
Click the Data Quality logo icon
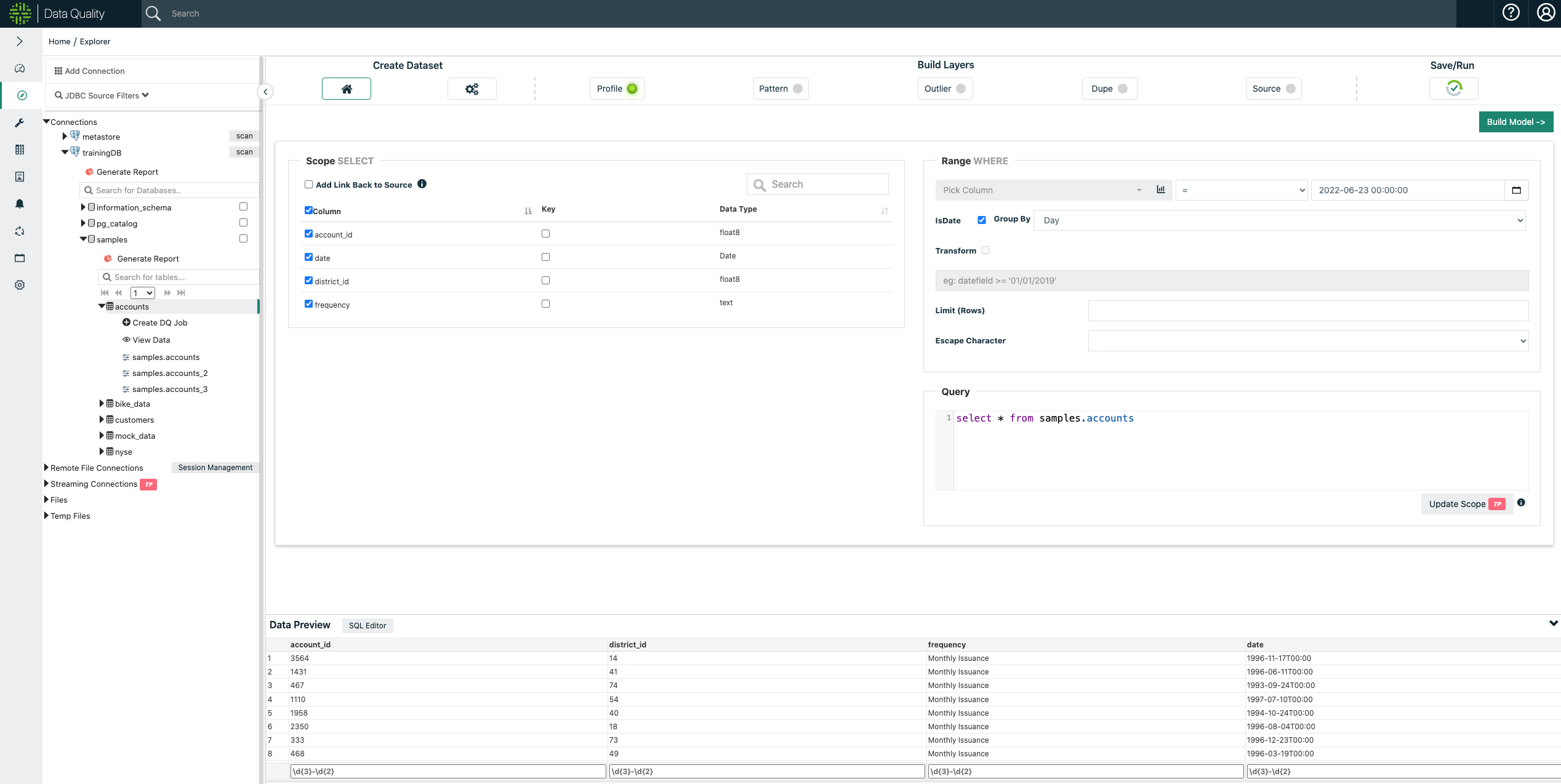(20, 14)
